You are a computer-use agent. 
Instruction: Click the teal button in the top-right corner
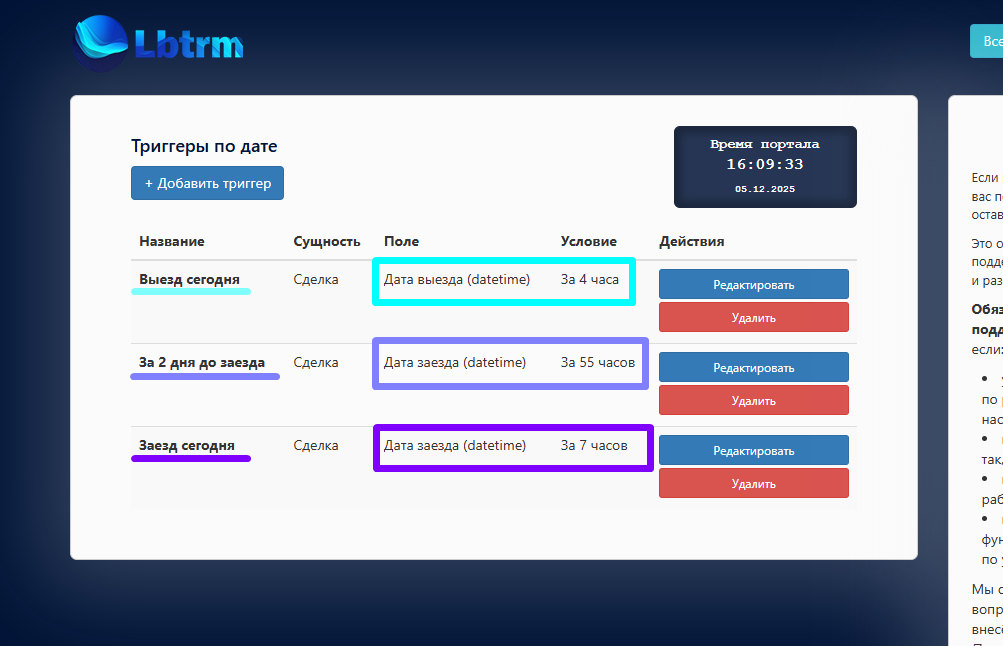988,41
